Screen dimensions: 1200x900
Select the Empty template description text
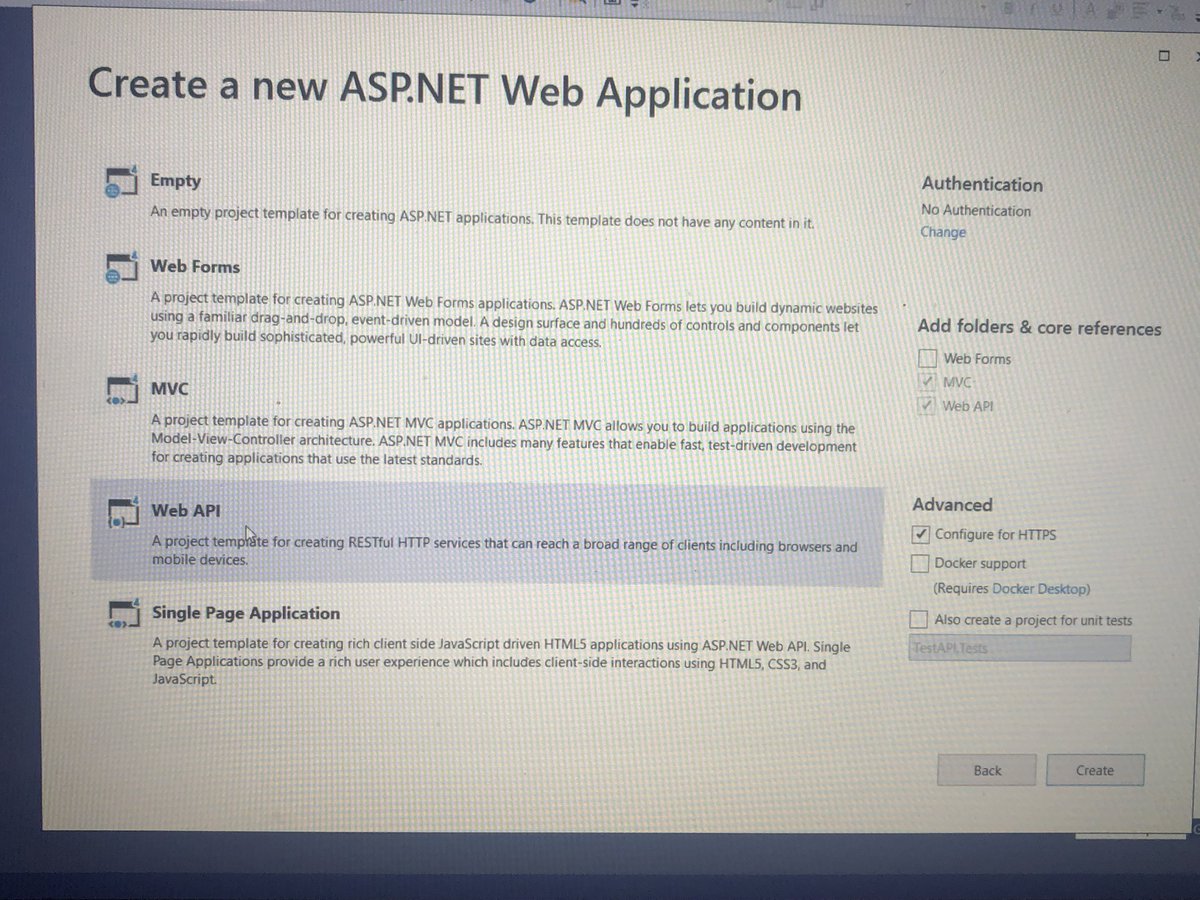tap(482, 218)
